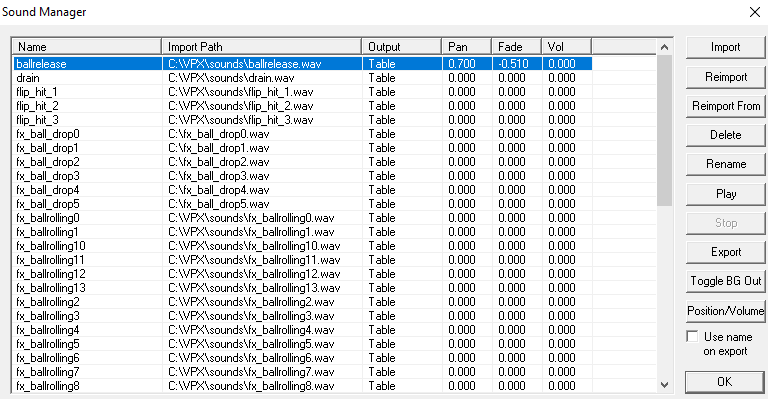
Task: Open Position/Volume settings
Action: coord(725,311)
